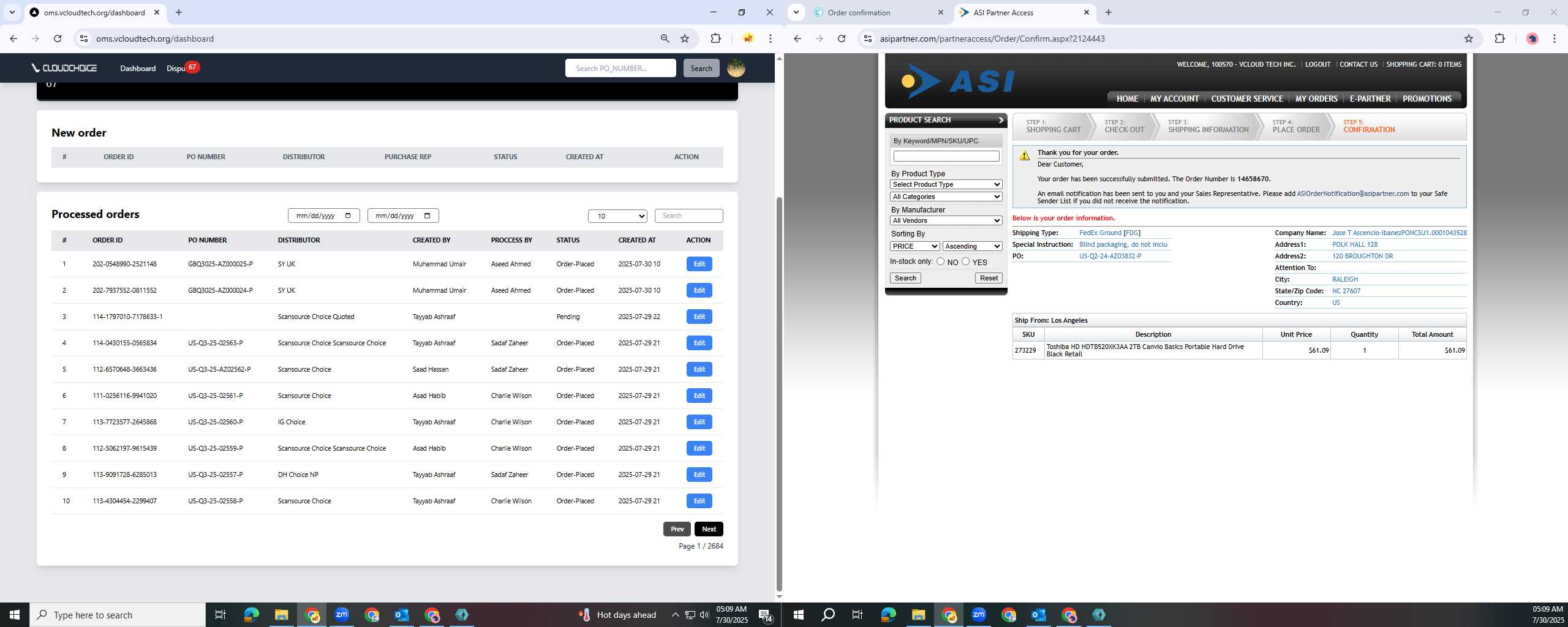Screen dimensions: 1568x627
Task: Edit order 202-0548990-2521148
Action: (699, 264)
